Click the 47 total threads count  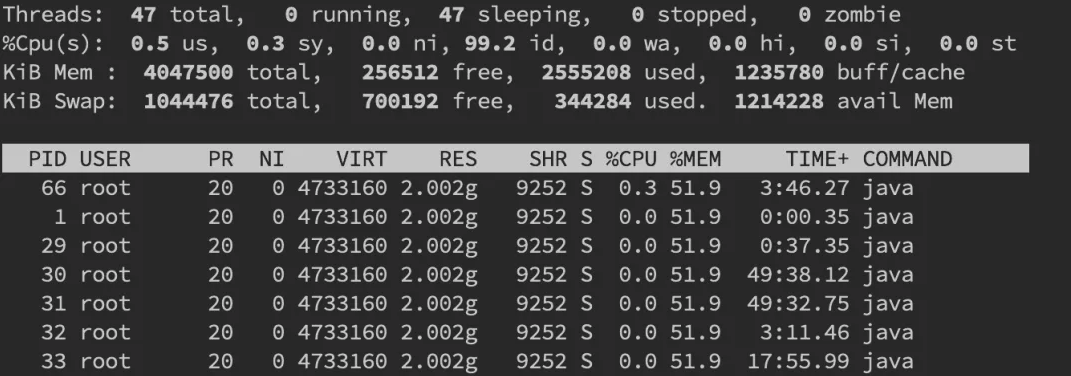pos(143,14)
